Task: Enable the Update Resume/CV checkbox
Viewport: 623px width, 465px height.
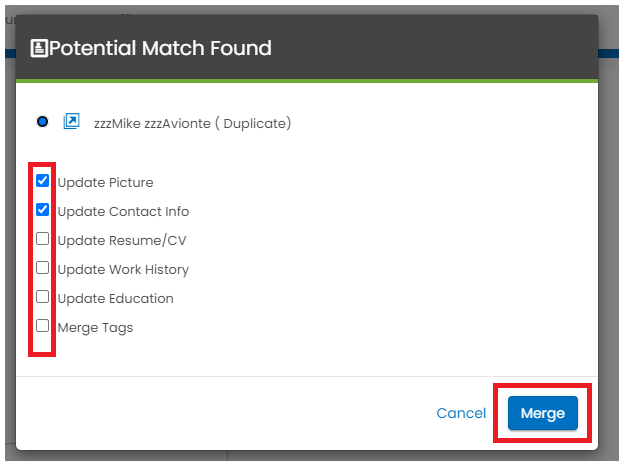Action: click(x=43, y=239)
